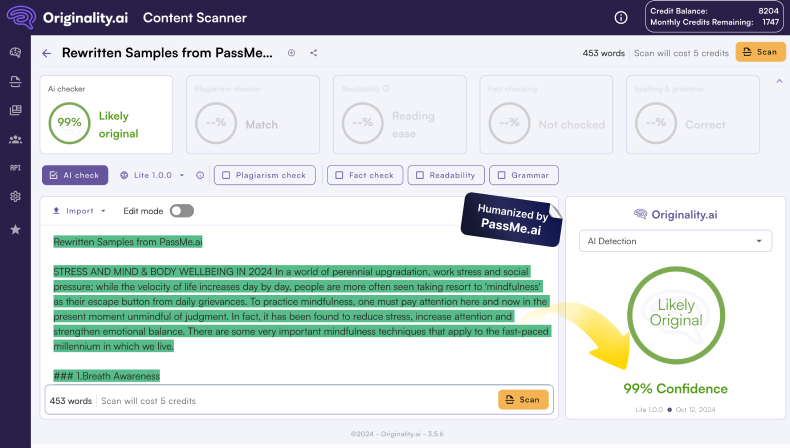Open the settings gear in sidebar
The height and width of the screenshot is (448, 790).
click(x=16, y=197)
